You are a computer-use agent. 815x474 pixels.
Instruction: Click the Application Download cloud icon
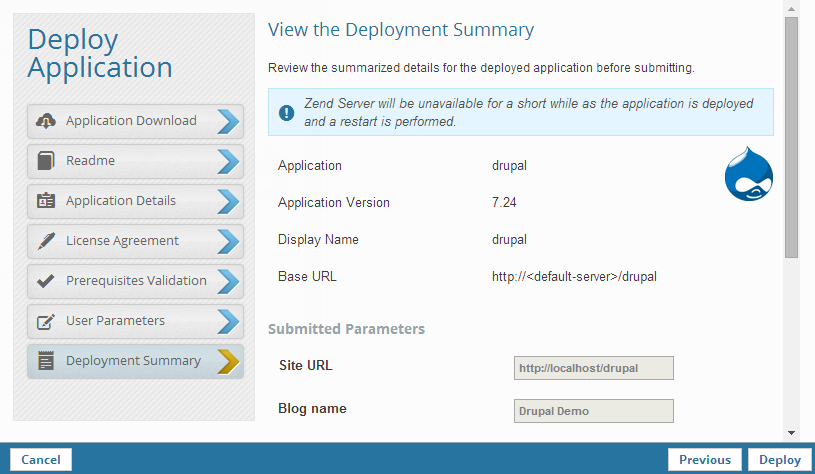coord(45,121)
